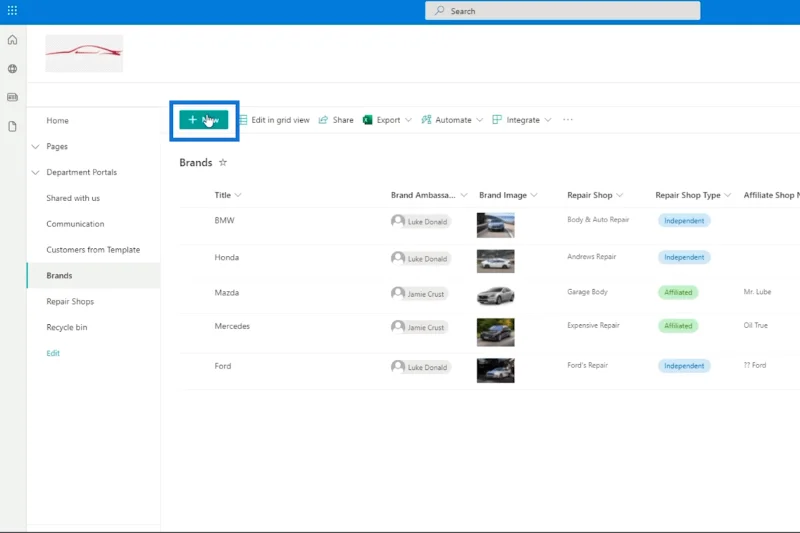
Task: Click Body & Auto Repair cell
Action: pyautogui.click(x=598, y=219)
